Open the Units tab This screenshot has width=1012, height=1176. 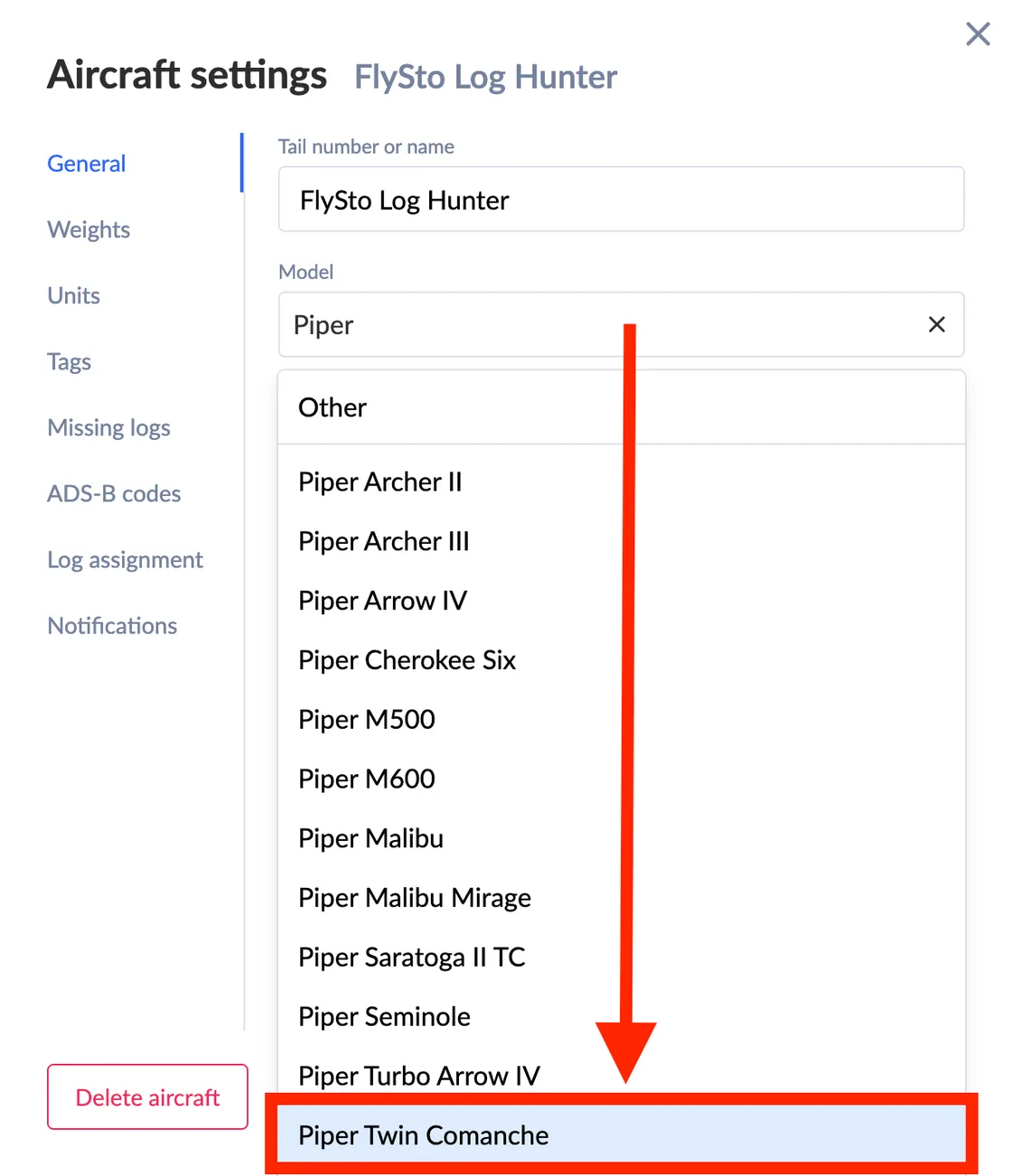click(x=74, y=295)
